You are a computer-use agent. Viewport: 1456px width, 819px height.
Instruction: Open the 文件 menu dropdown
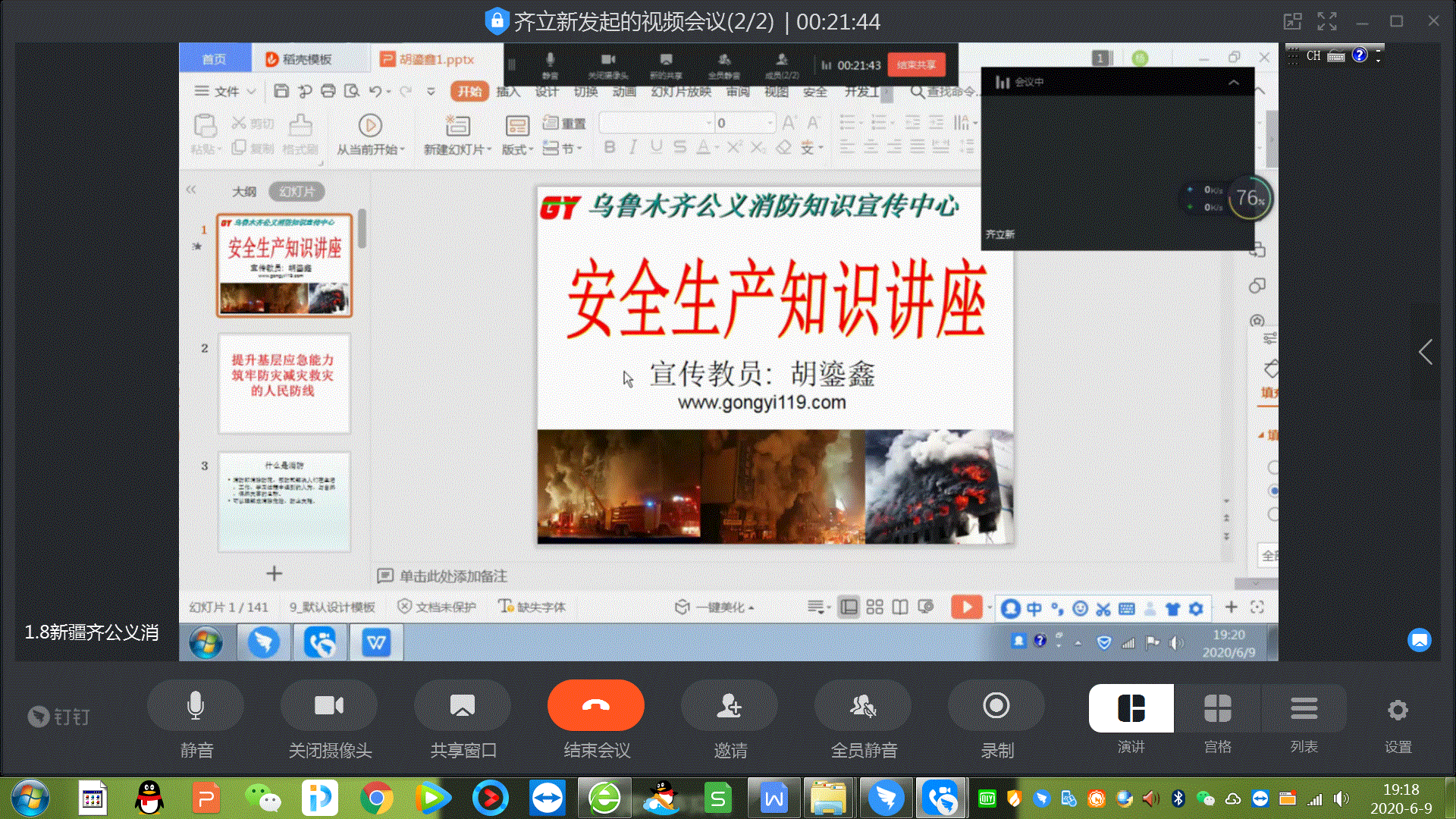[x=226, y=92]
